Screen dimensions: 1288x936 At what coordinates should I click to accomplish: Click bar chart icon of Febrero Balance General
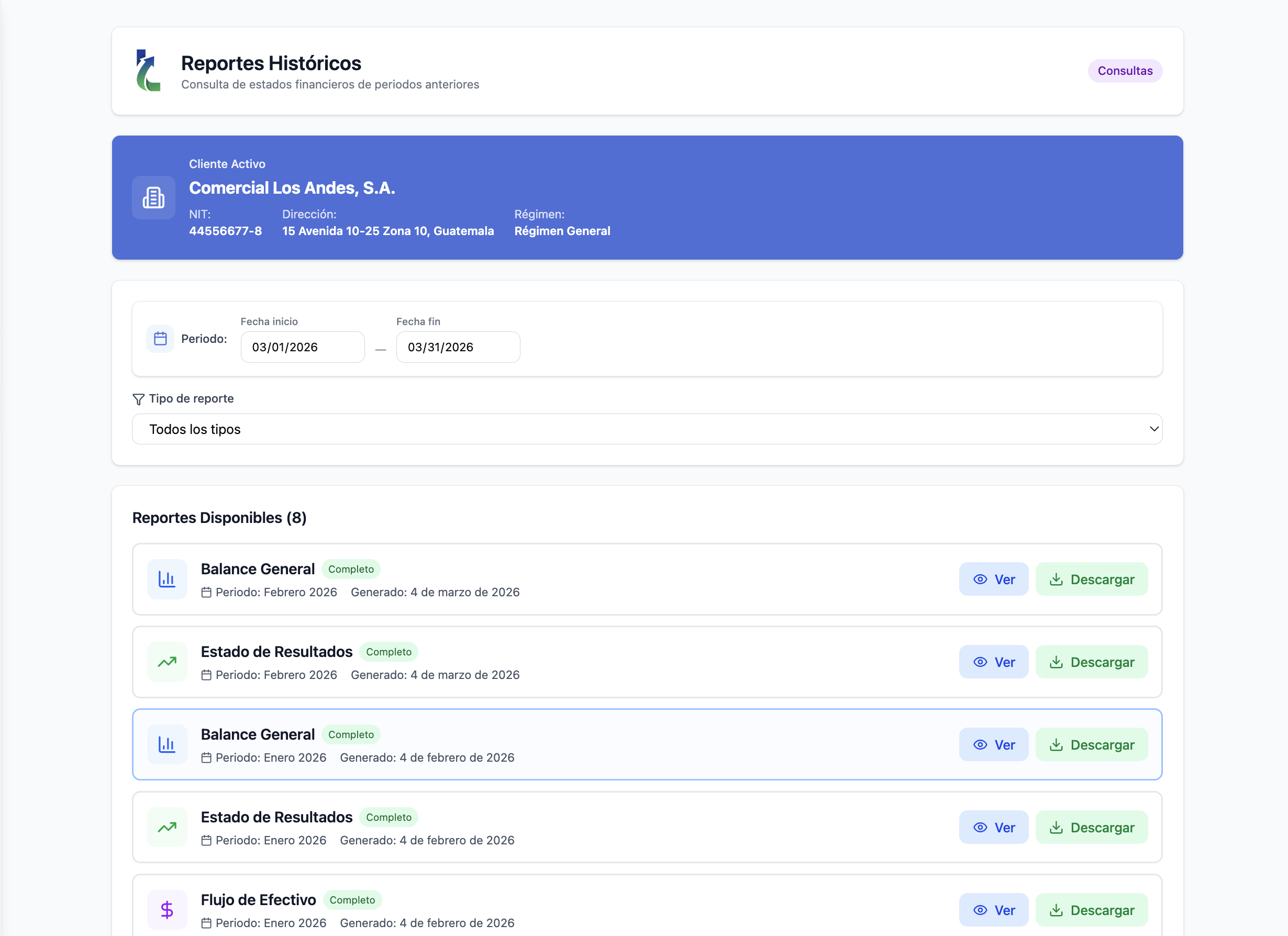(x=167, y=580)
